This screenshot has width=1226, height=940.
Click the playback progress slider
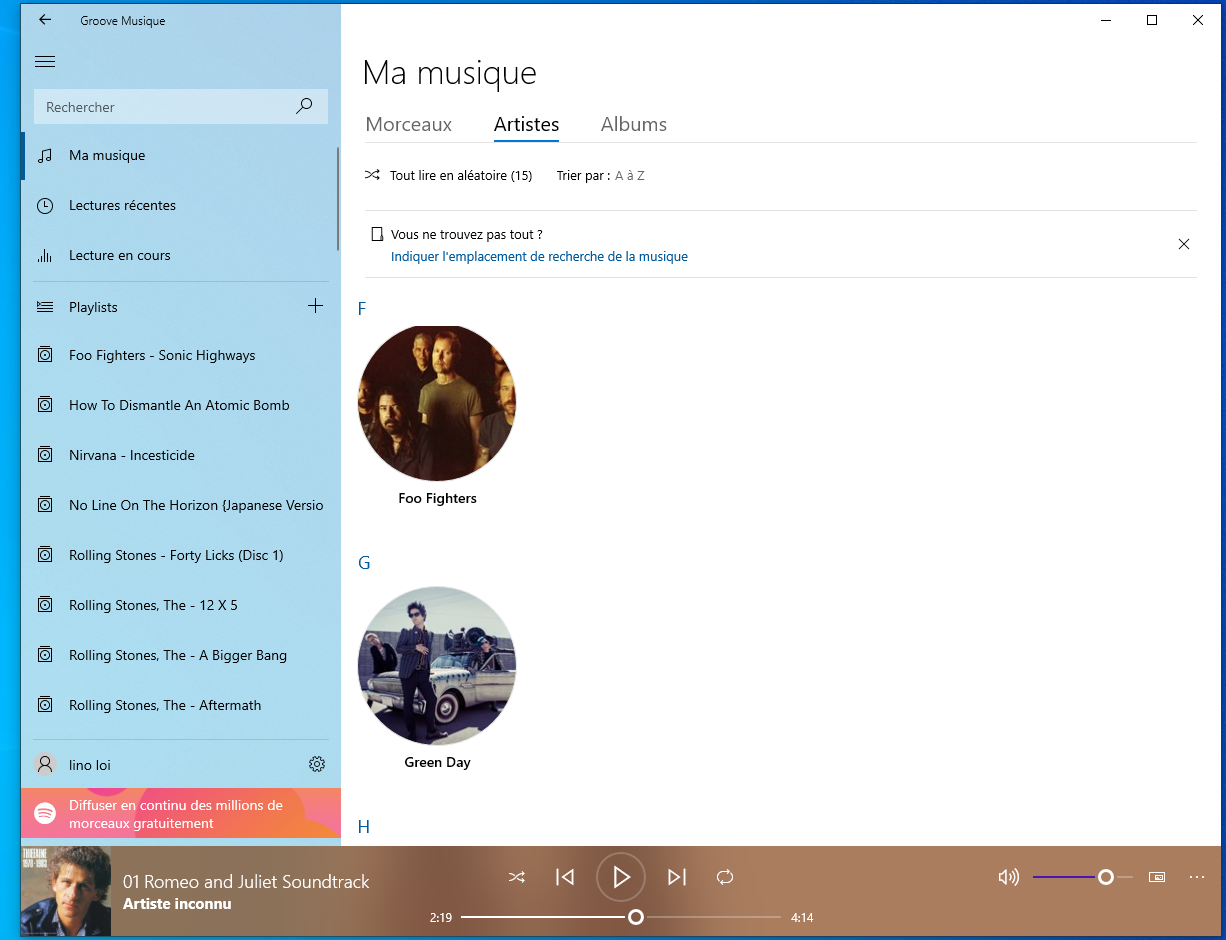click(621, 917)
